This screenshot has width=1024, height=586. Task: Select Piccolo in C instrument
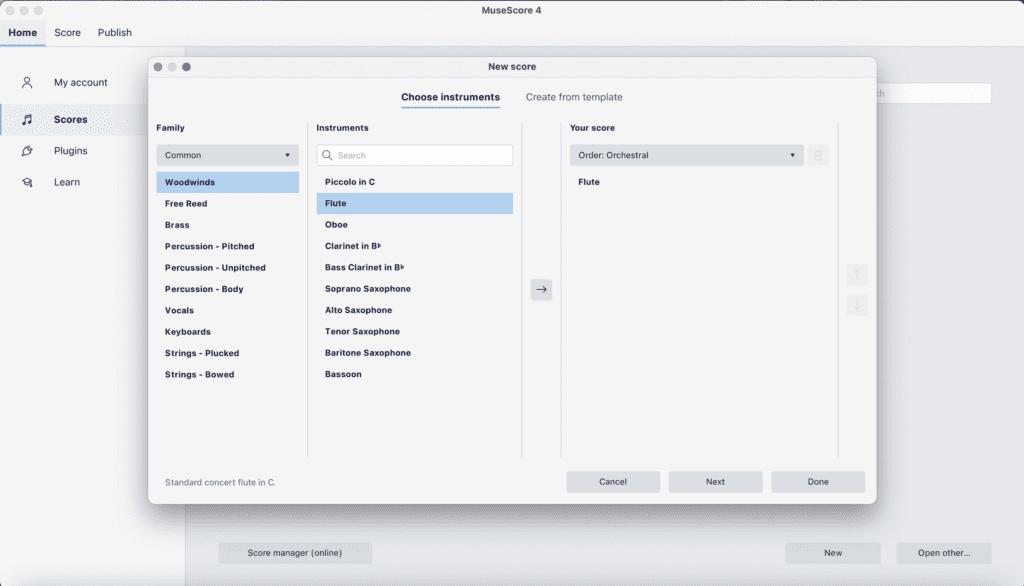coord(415,182)
